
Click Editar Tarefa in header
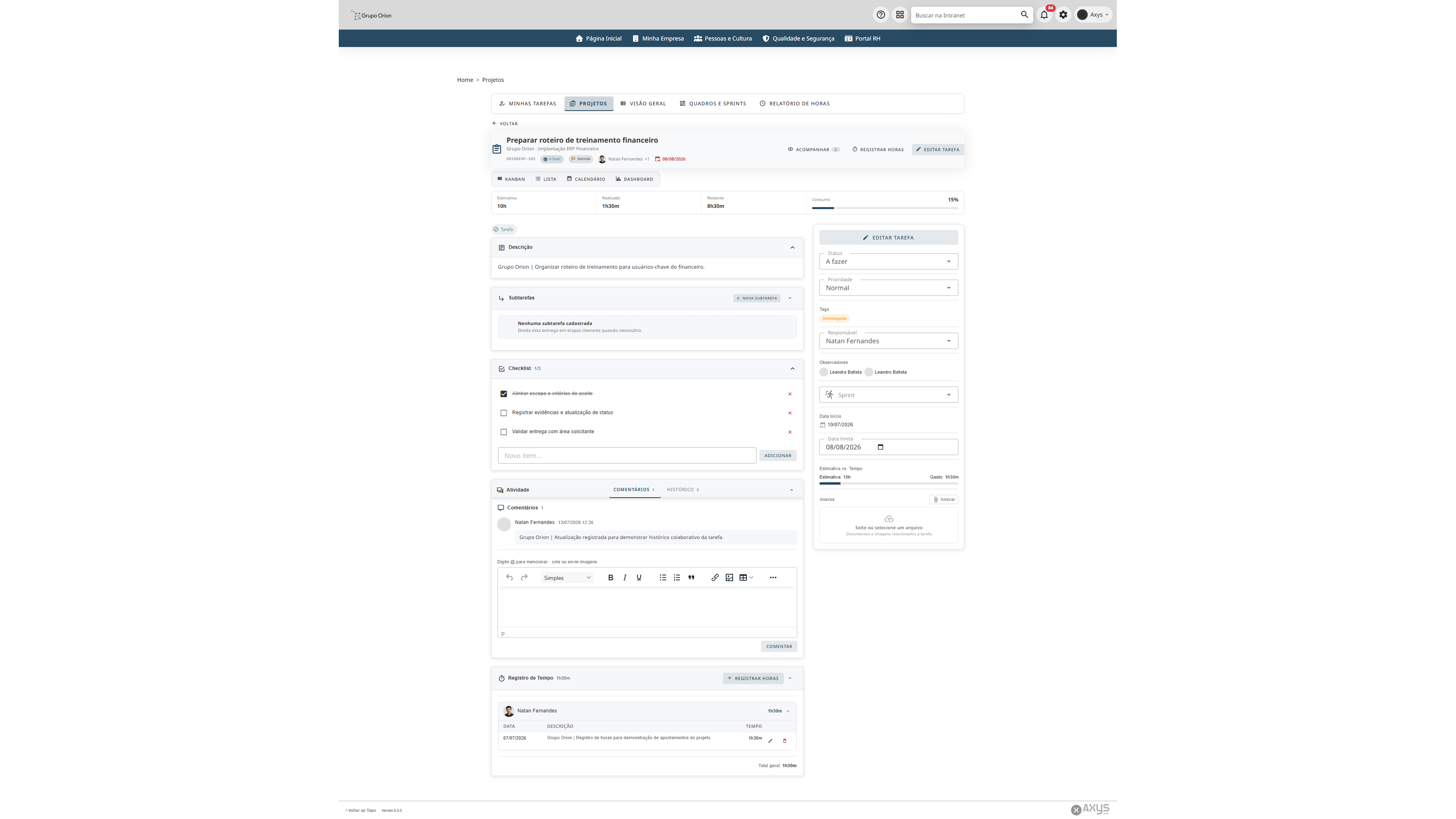point(938,150)
